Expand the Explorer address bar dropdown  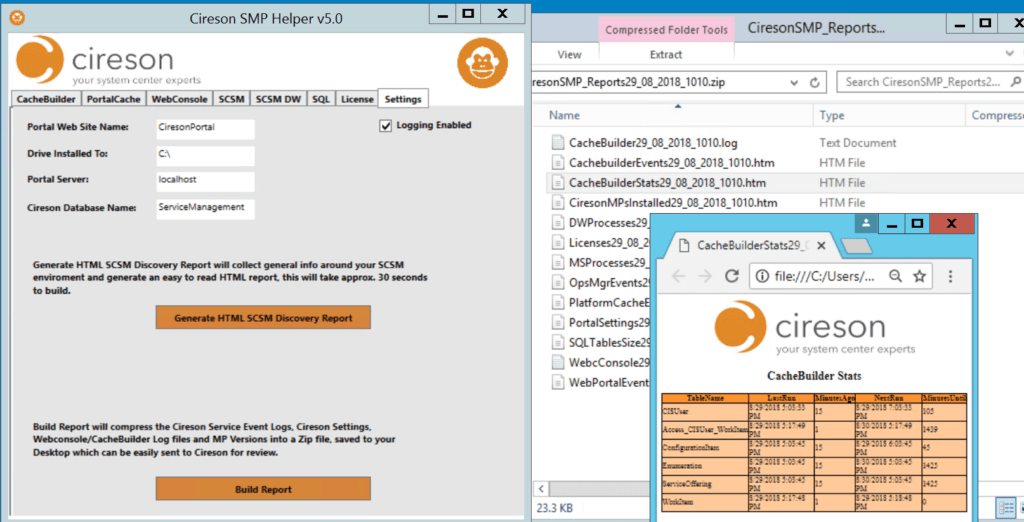(x=793, y=82)
